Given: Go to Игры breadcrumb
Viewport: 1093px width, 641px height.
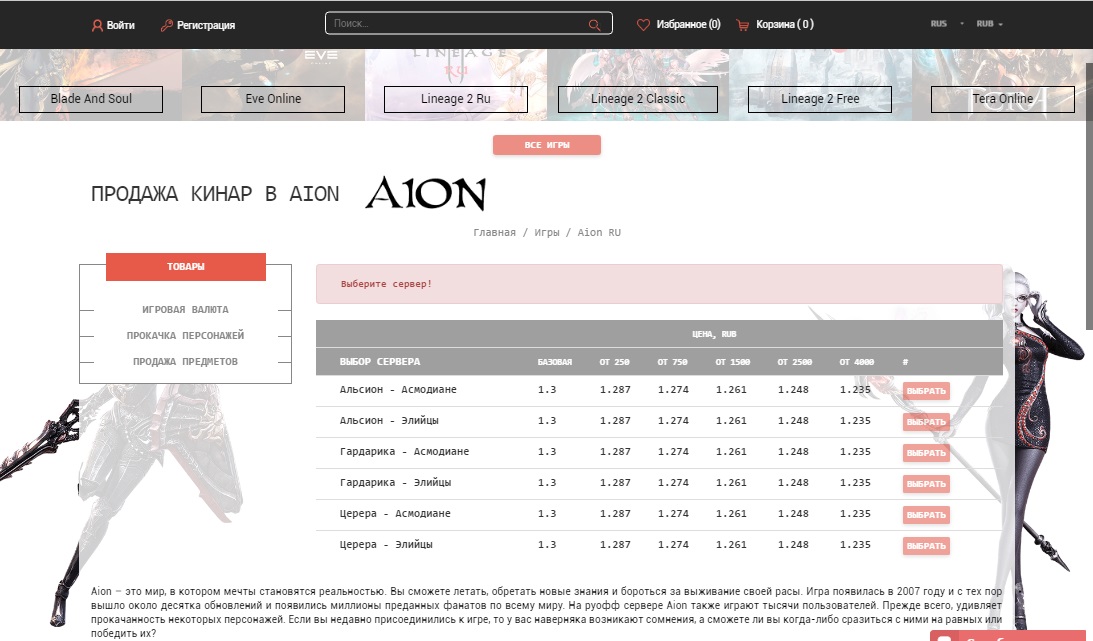Looking at the screenshot, I should pyautogui.click(x=546, y=233).
